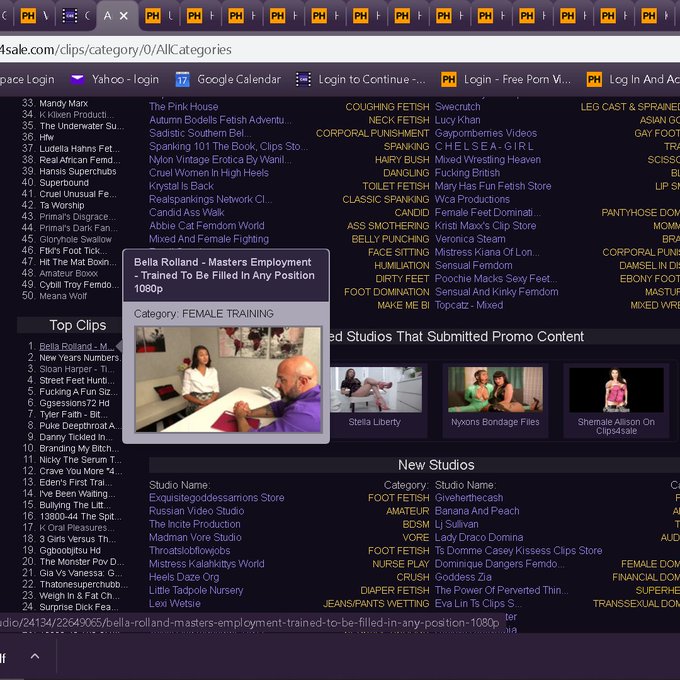Click the Stella Liberty promo thumbnail
Image resolution: width=680 pixels, height=680 pixels.
(376, 389)
